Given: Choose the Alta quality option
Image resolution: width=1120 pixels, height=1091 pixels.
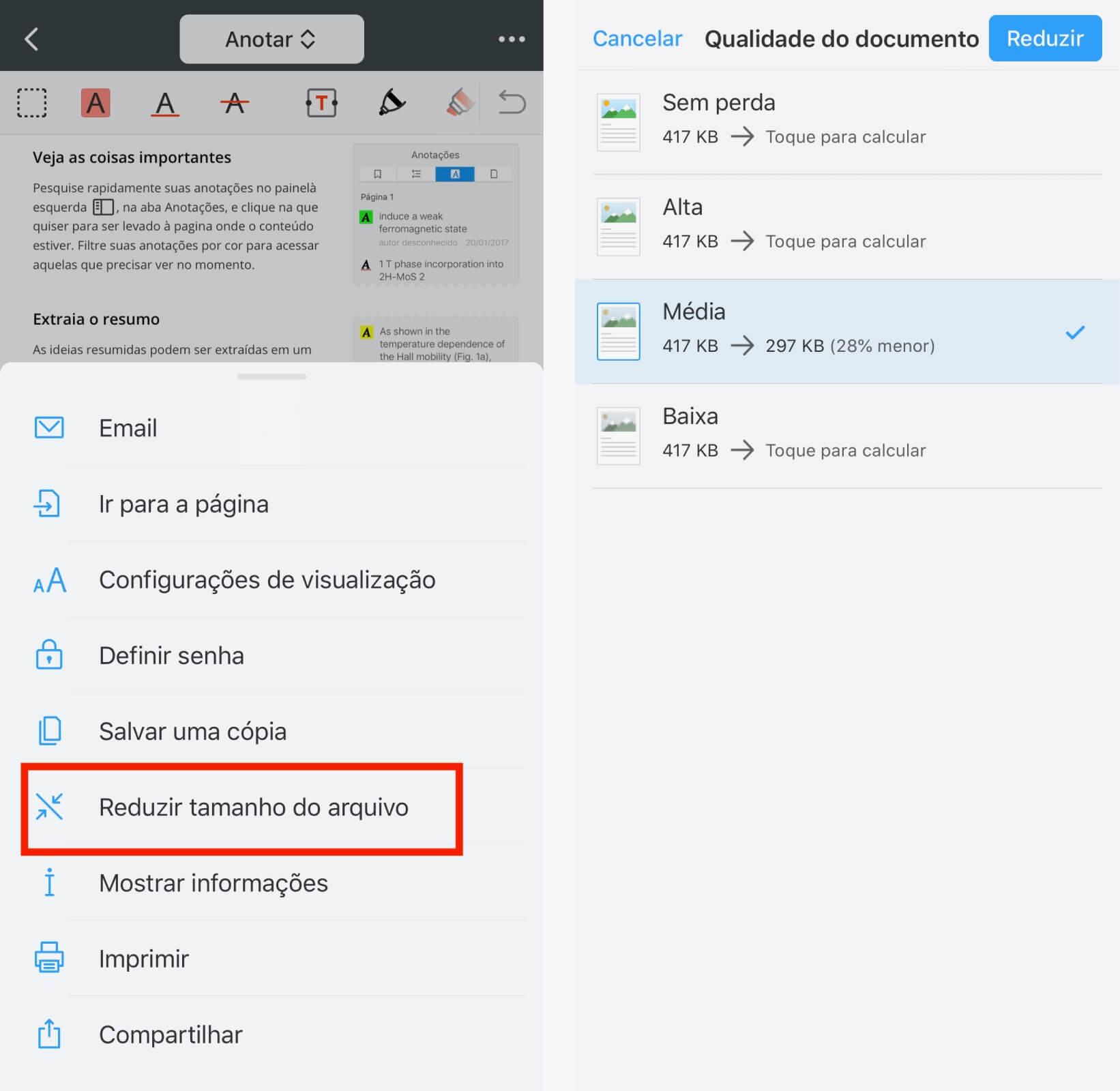Looking at the screenshot, I should click(x=846, y=226).
